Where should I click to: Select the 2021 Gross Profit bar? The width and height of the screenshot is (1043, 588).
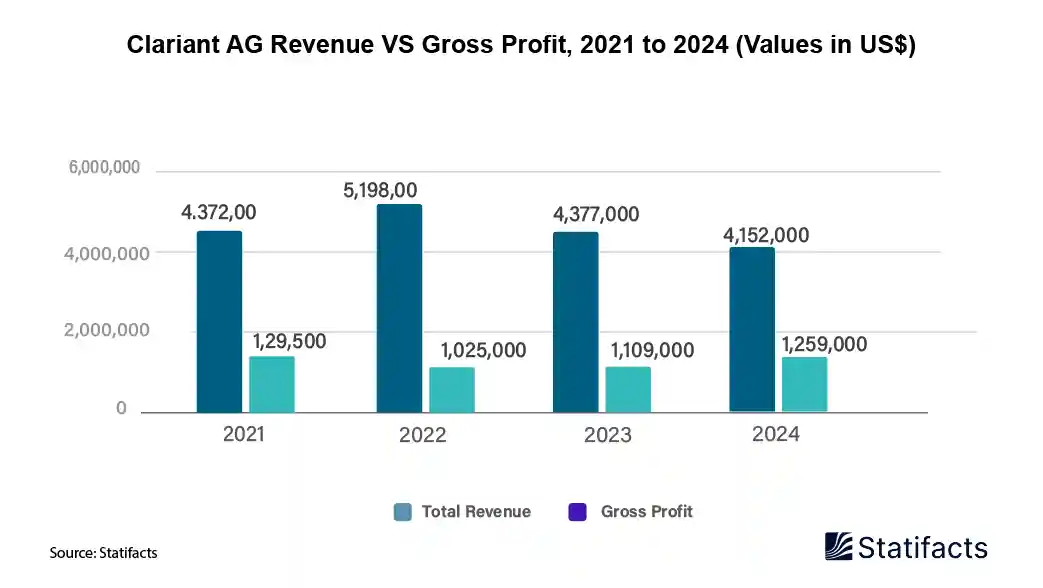click(x=272, y=384)
